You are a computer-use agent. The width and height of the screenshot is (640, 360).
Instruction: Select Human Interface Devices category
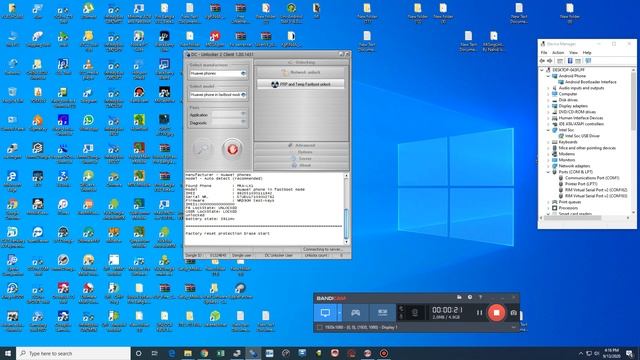pos(580,118)
